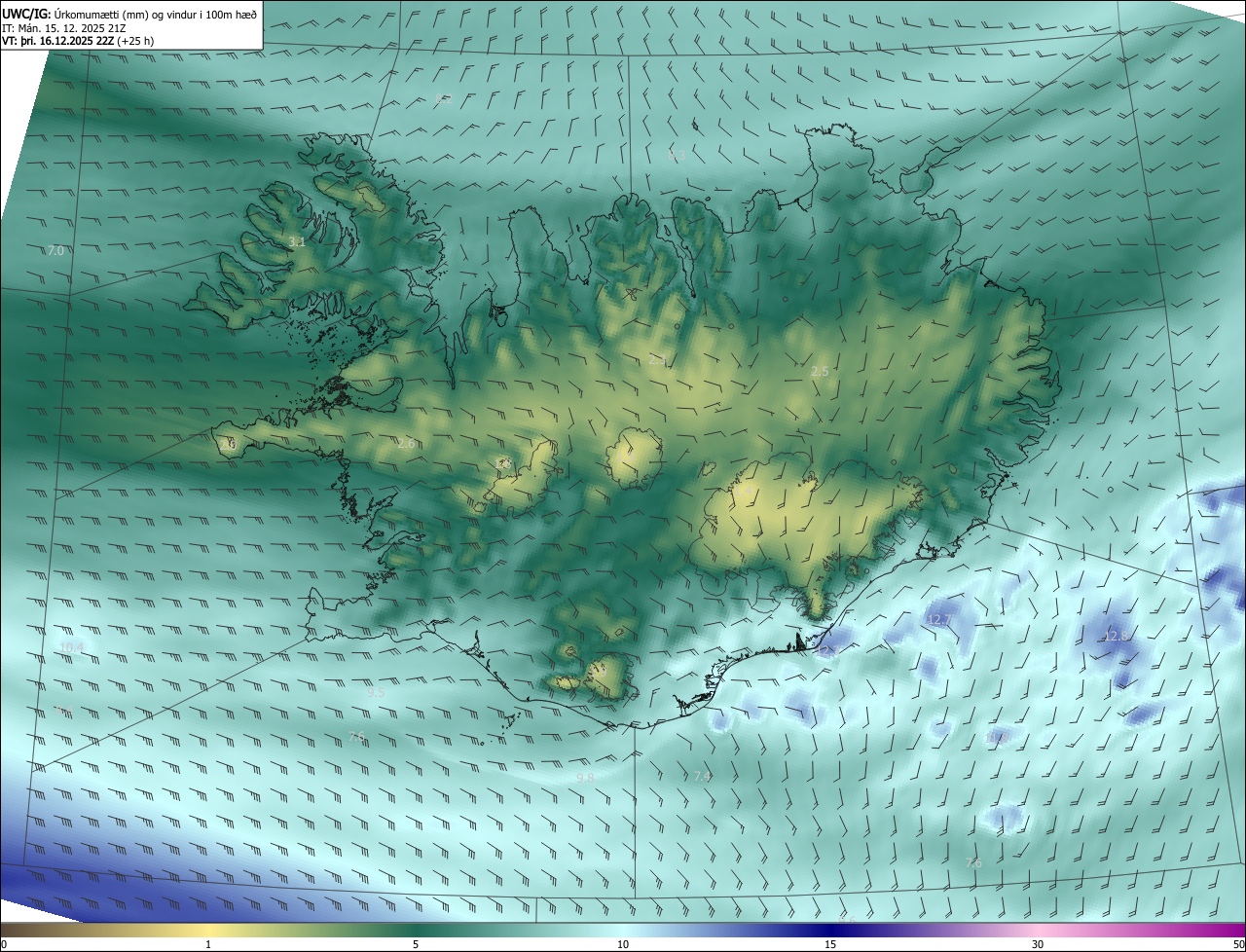Image resolution: width=1246 pixels, height=952 pixels.
Task: Click the 0 tick on the color scale
Action: [4, 944]
